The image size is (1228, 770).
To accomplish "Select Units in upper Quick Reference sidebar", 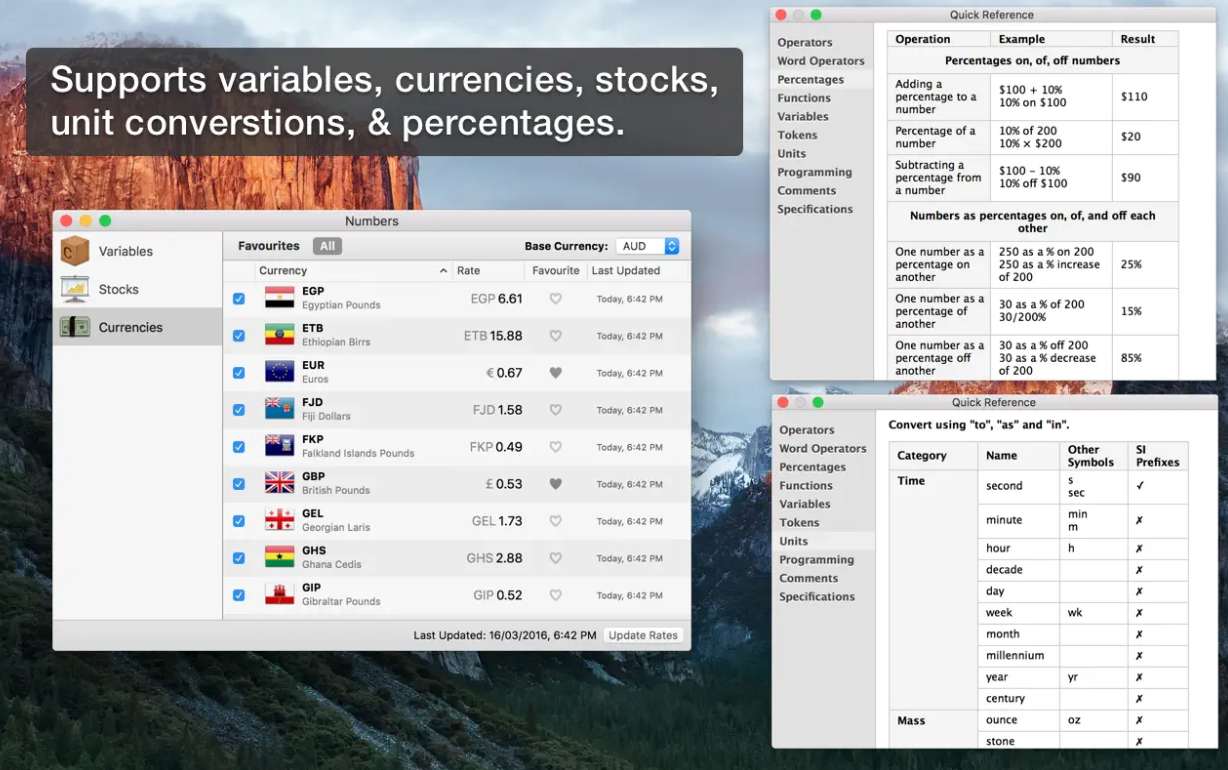I will tap(791, 154).
